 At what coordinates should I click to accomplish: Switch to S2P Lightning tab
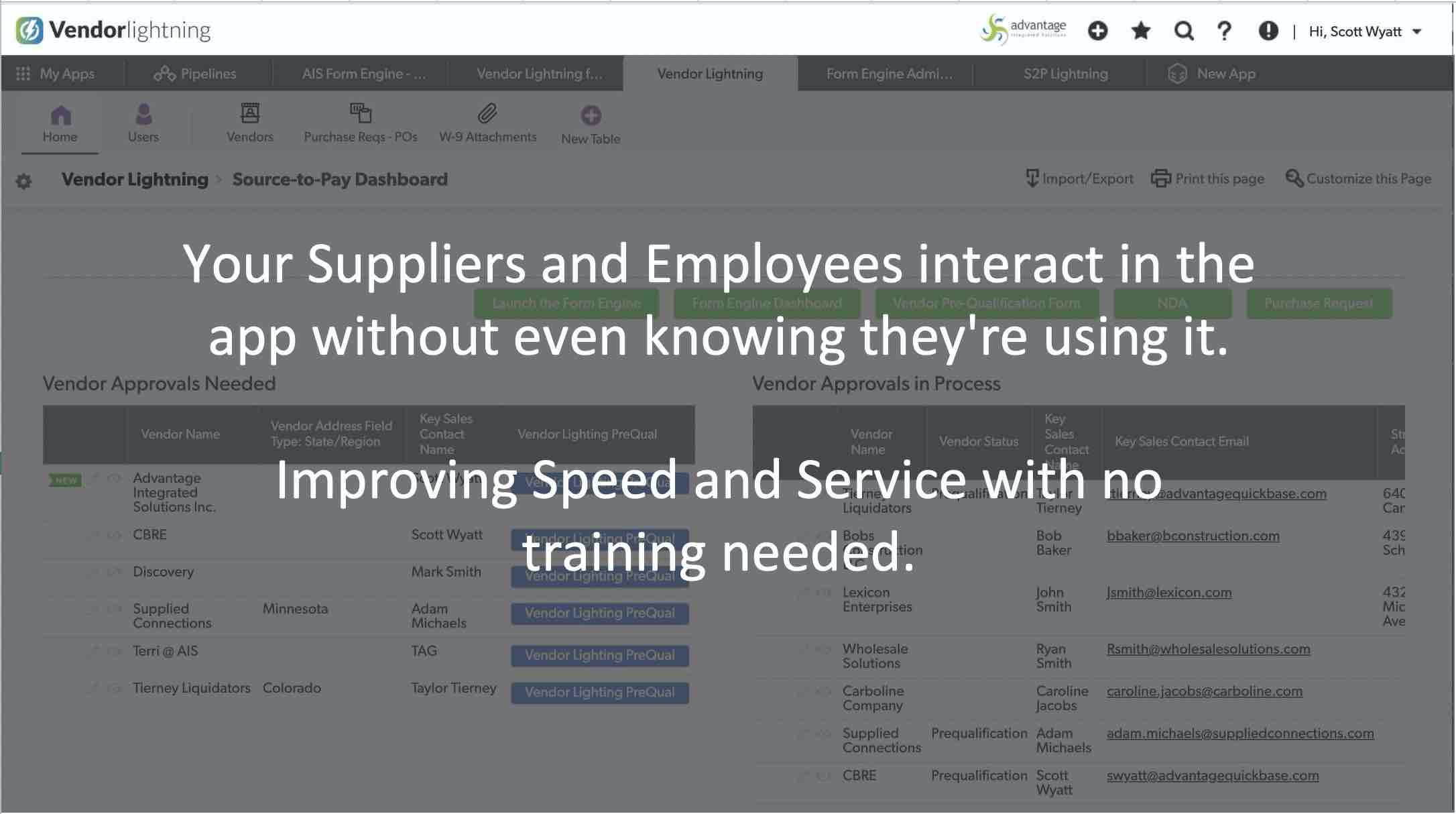click(1066, 74)
